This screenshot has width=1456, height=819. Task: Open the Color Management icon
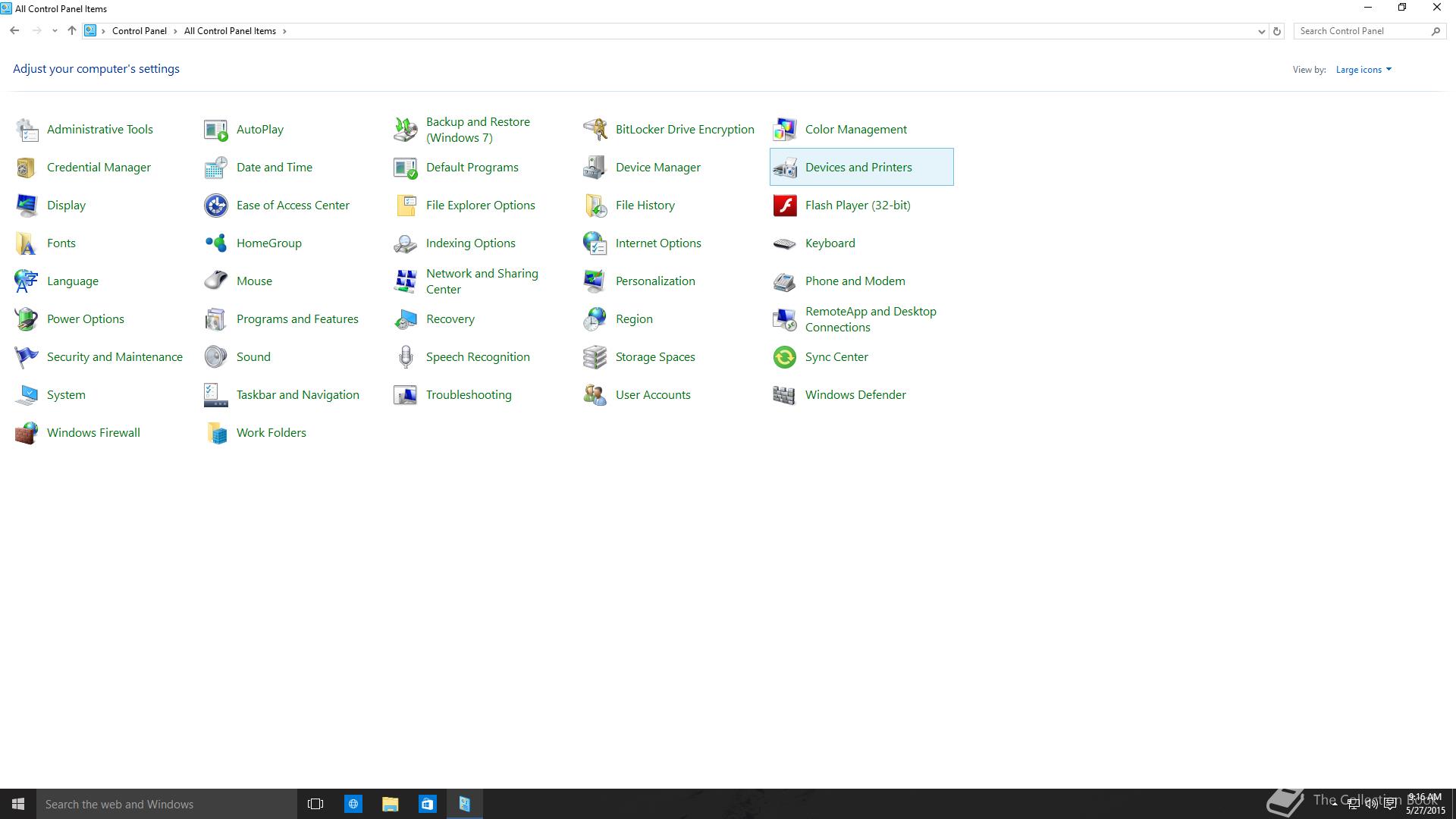(x=785, y=130)
